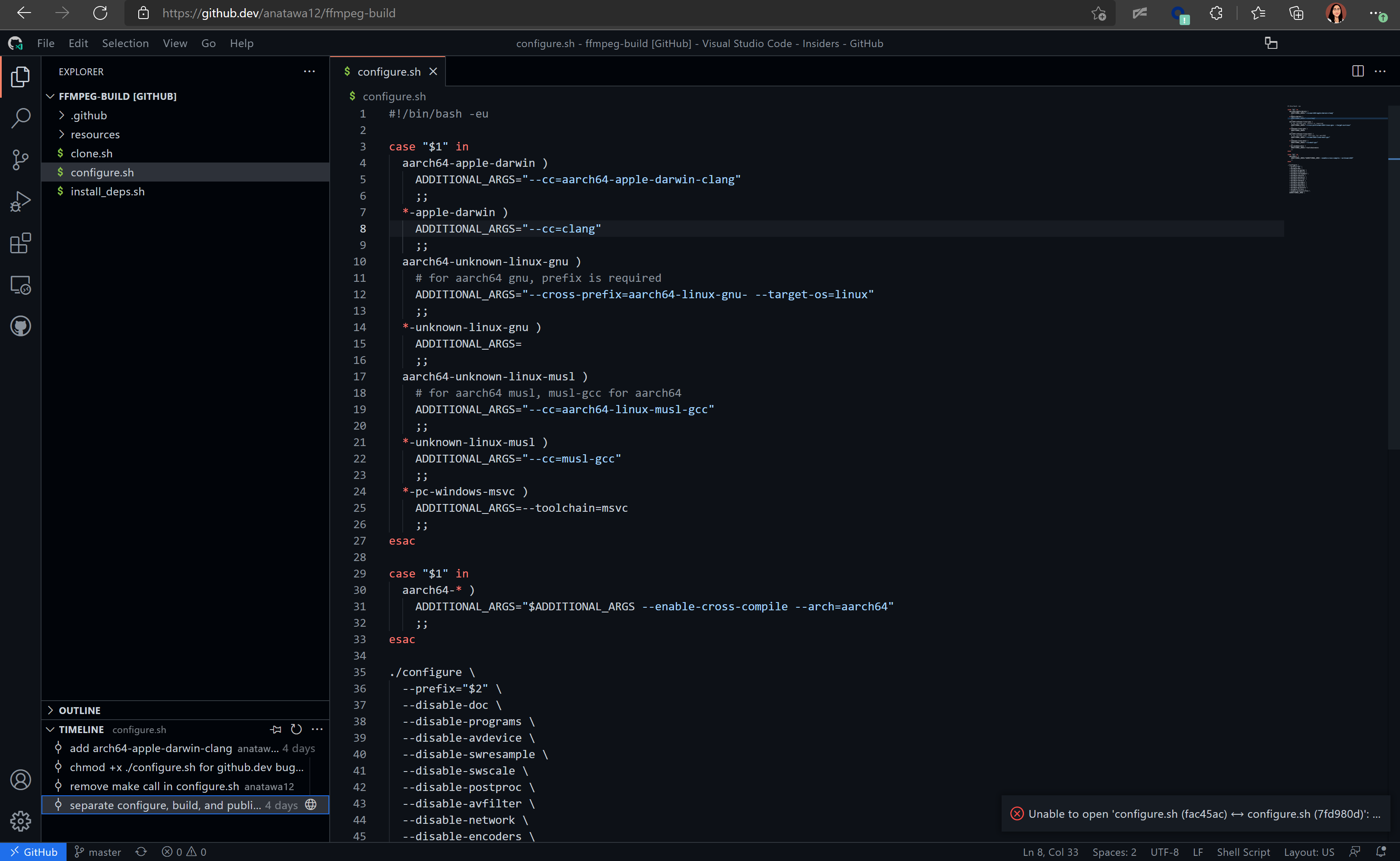The width and height of the screenshot is (1400, 861).
Task: Click Layout: US in status bar
Action: [x=1309, y=852]
